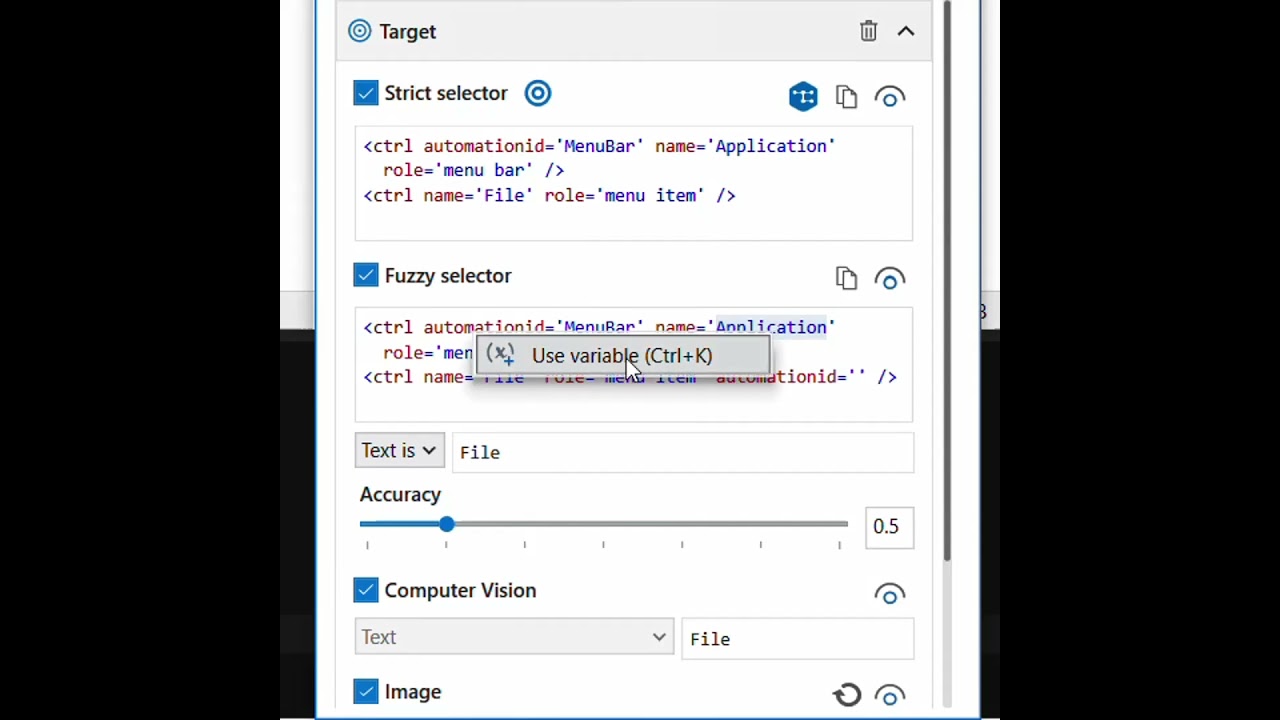Viewport: 1280px width, 720px height.
Task: Highlight the Computer Vision target
Action: [889, 594]
